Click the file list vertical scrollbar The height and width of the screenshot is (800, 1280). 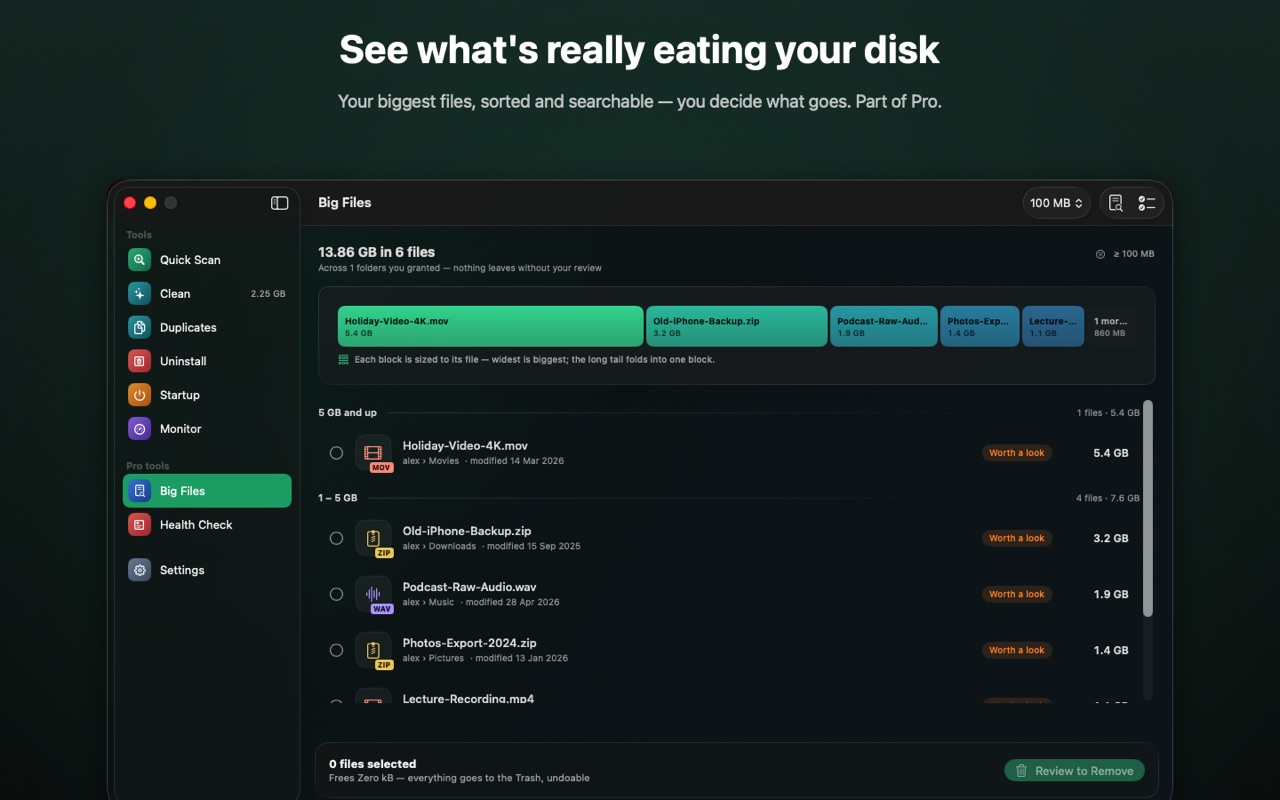click(x=1147, y=508)
